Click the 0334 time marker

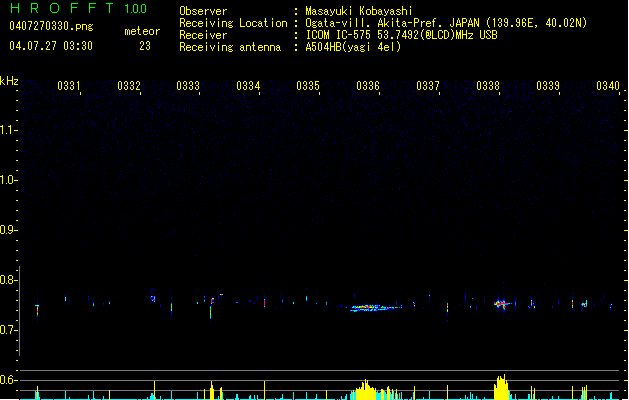[x=248, y=86]
